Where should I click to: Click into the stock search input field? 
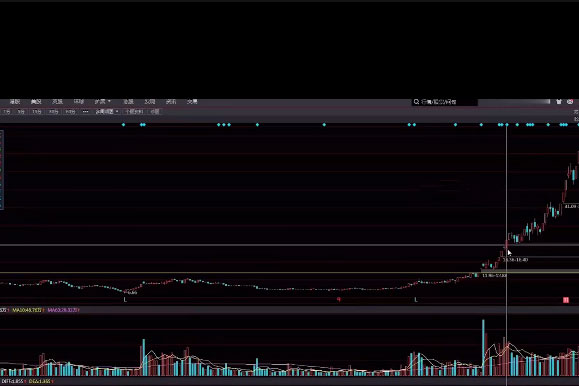click(x=445, y=102)
